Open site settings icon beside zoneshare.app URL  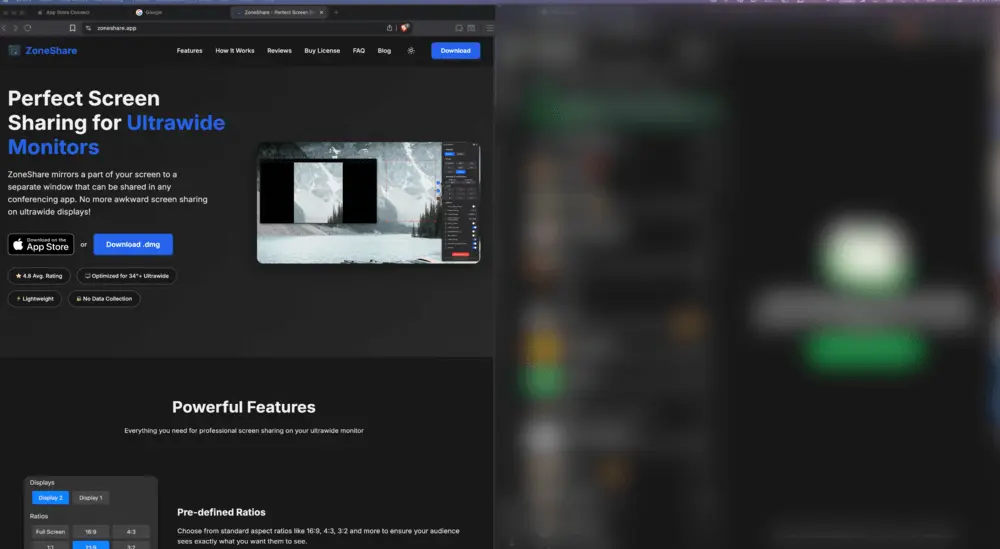[88, 28]
